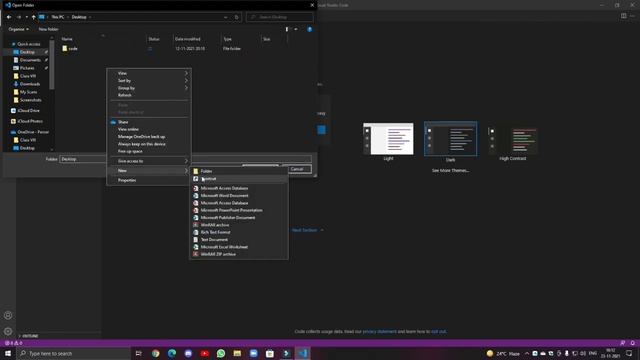Click This PC in the address breadcrumb

[58, 17]
